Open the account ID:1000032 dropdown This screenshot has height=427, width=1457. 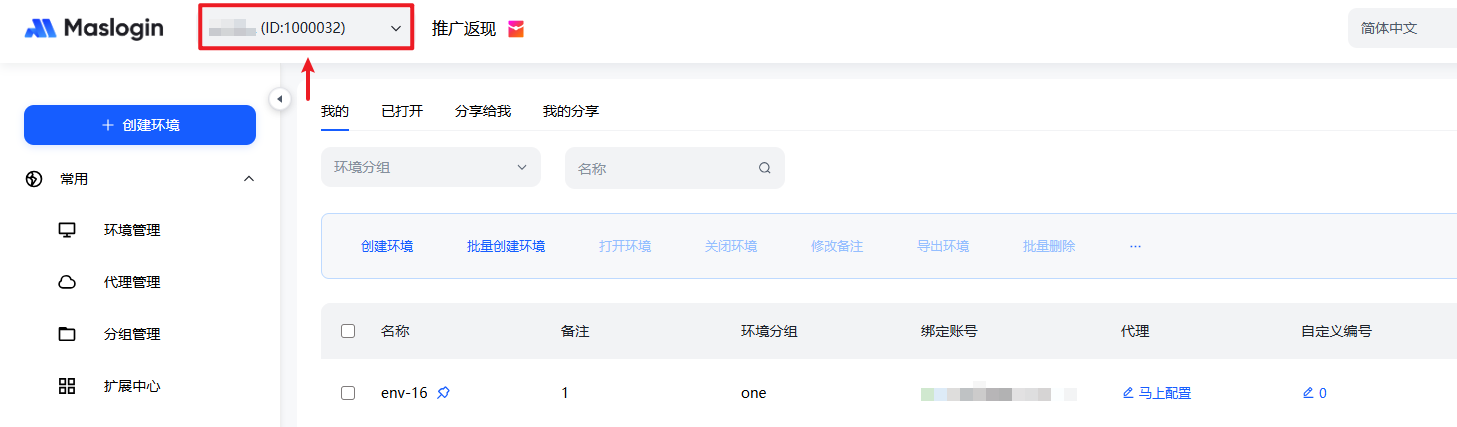click(x=306, y=29)
